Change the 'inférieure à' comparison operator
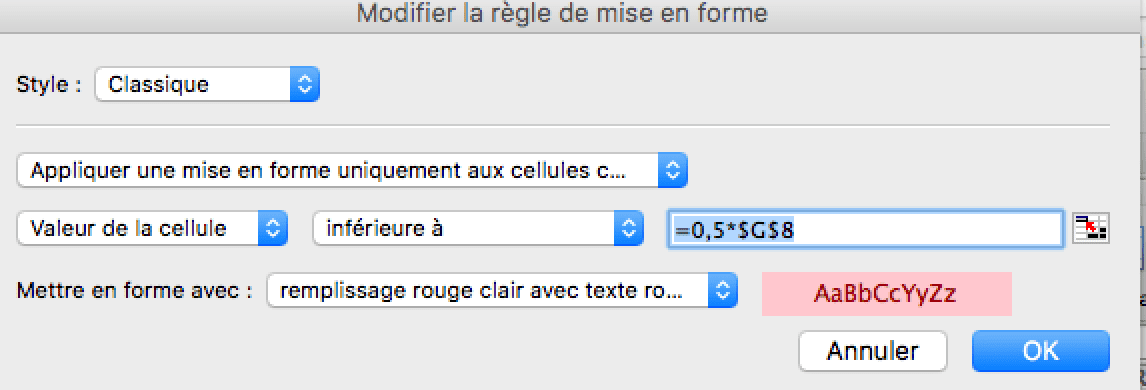The height and width of the screenshot is (390, 1146). 478,229
